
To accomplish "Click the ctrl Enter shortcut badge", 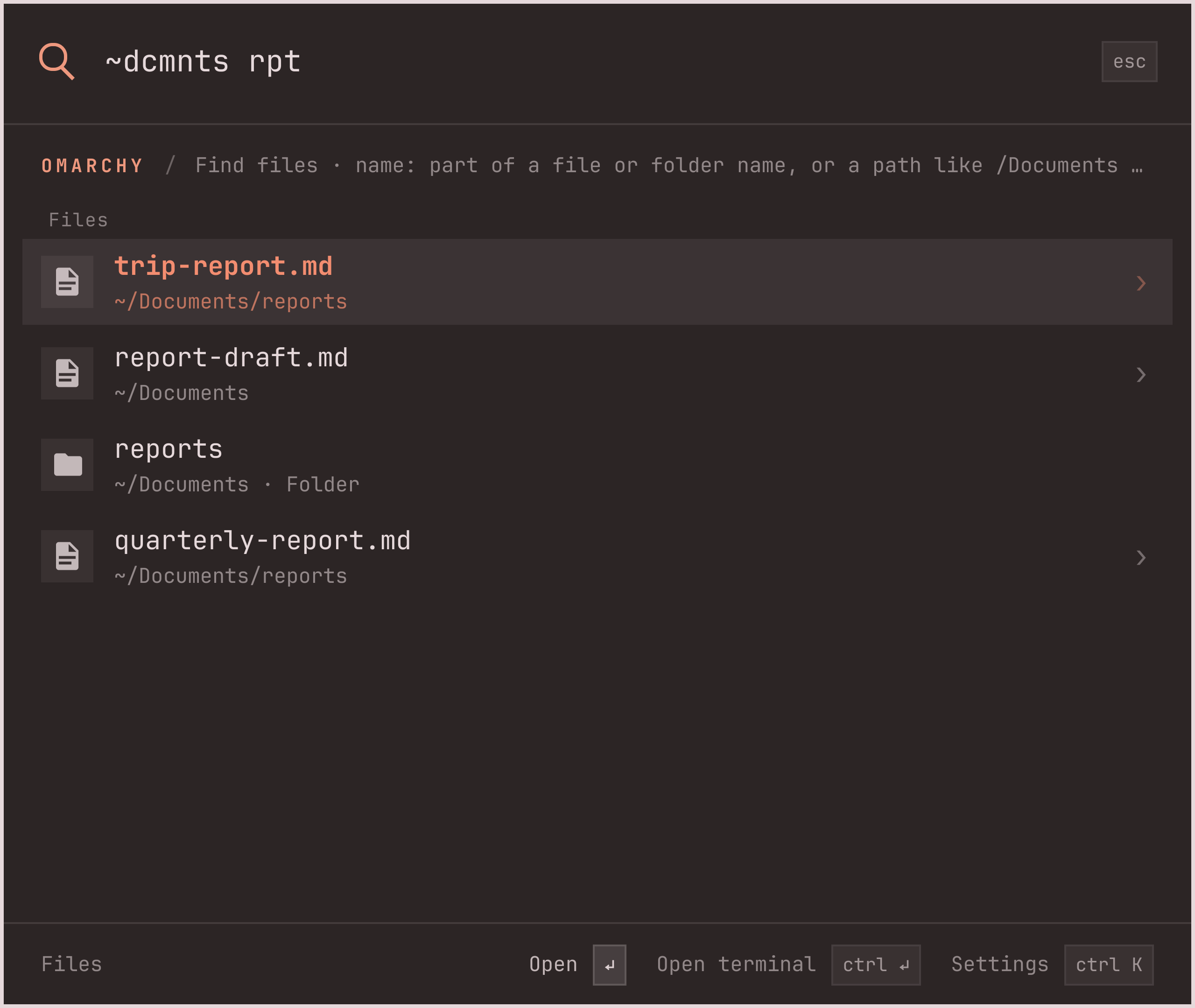I will (876, 965).
